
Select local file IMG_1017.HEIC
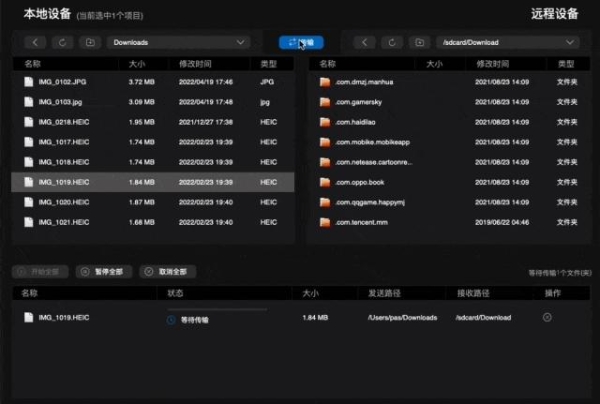(153, 142)
